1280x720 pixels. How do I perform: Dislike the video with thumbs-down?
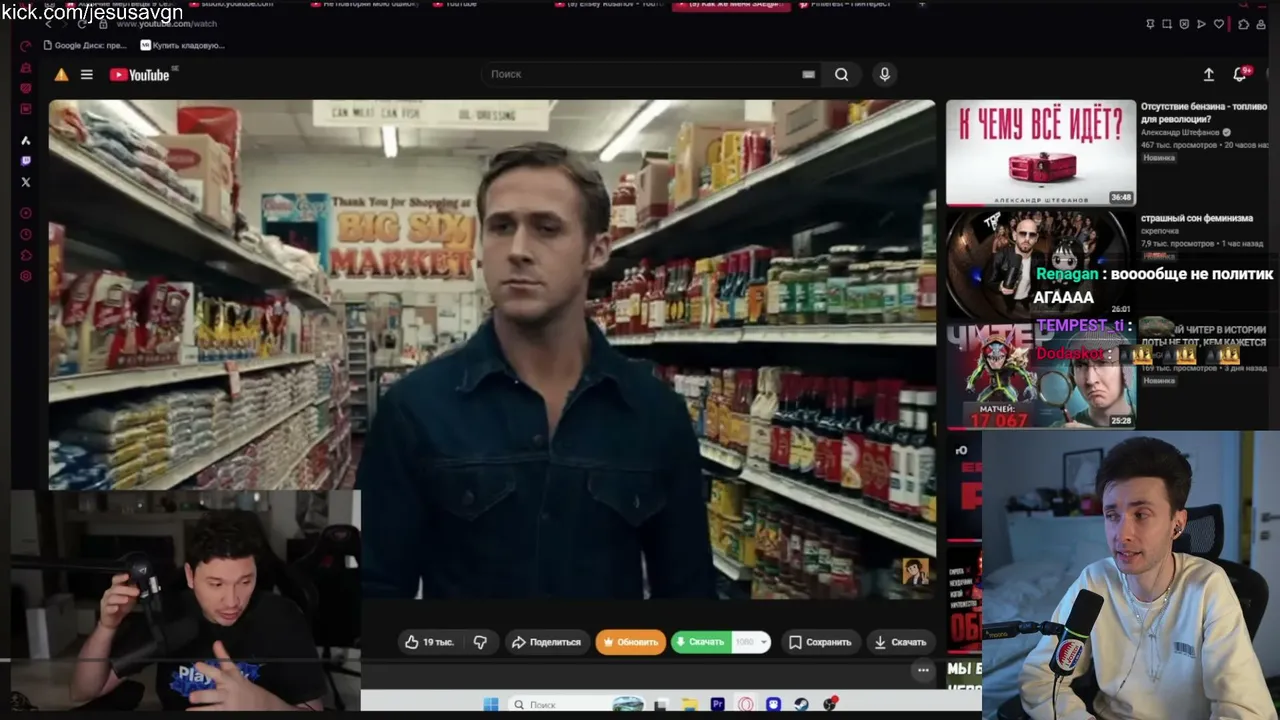pos(480,642)
